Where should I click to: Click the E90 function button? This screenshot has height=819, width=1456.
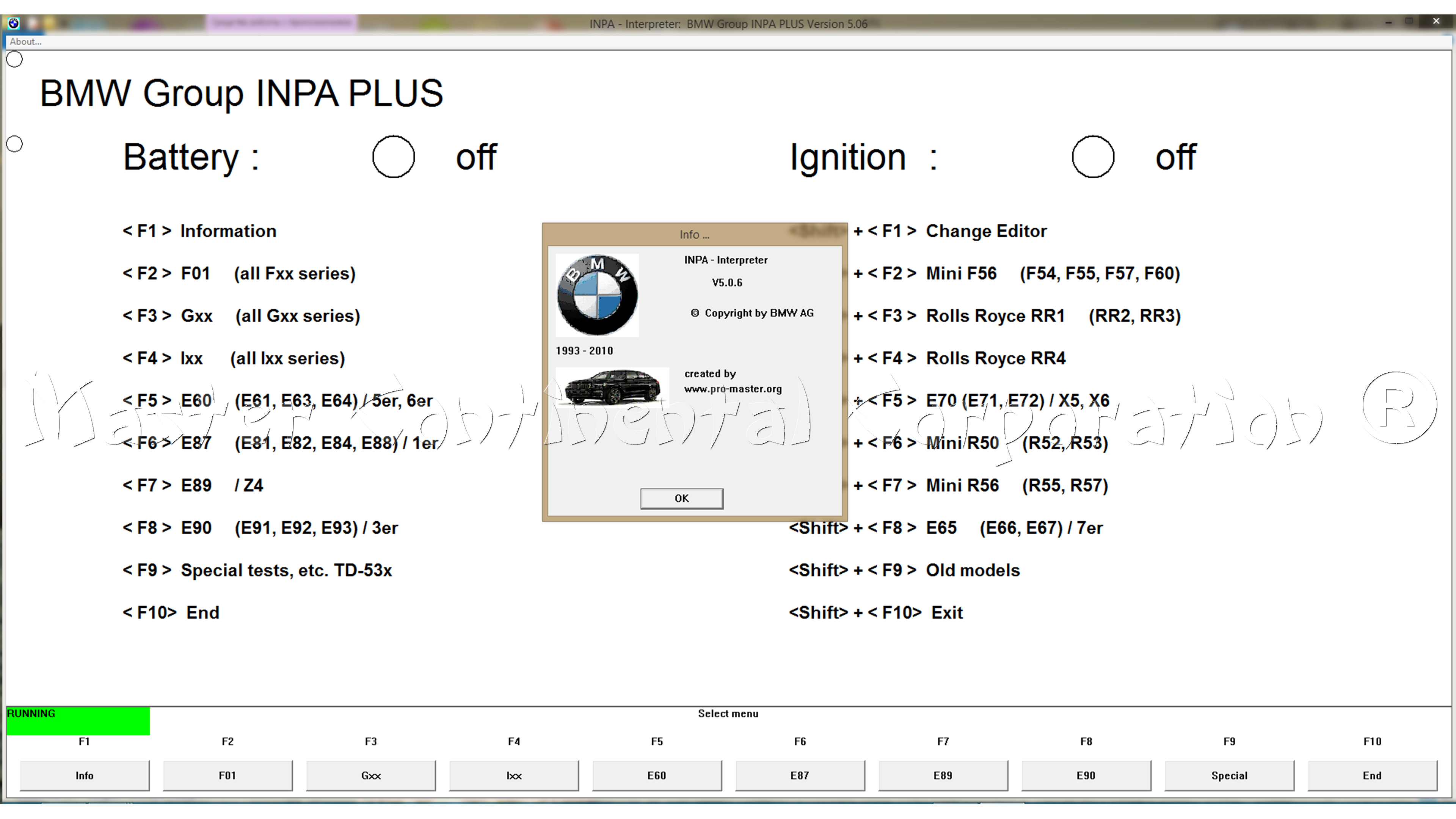click(1086, 775)
